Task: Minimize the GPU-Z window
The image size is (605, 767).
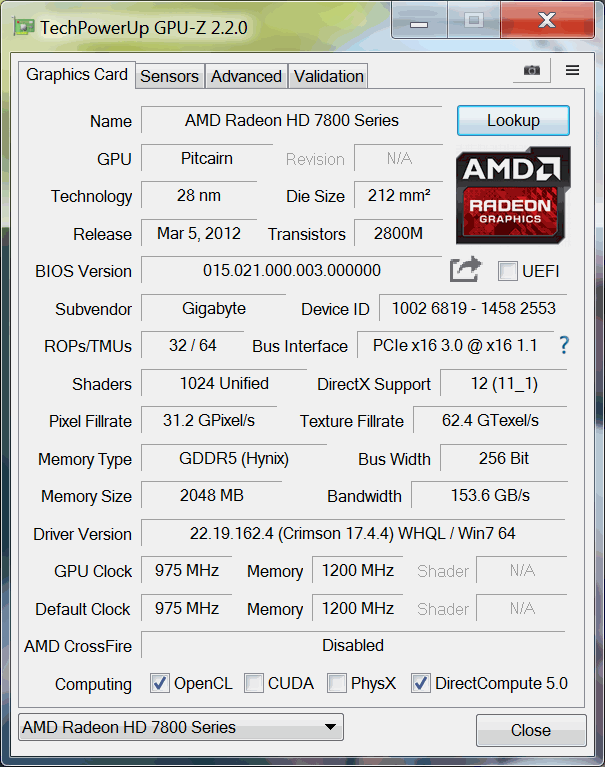Action: click(419, 22)
